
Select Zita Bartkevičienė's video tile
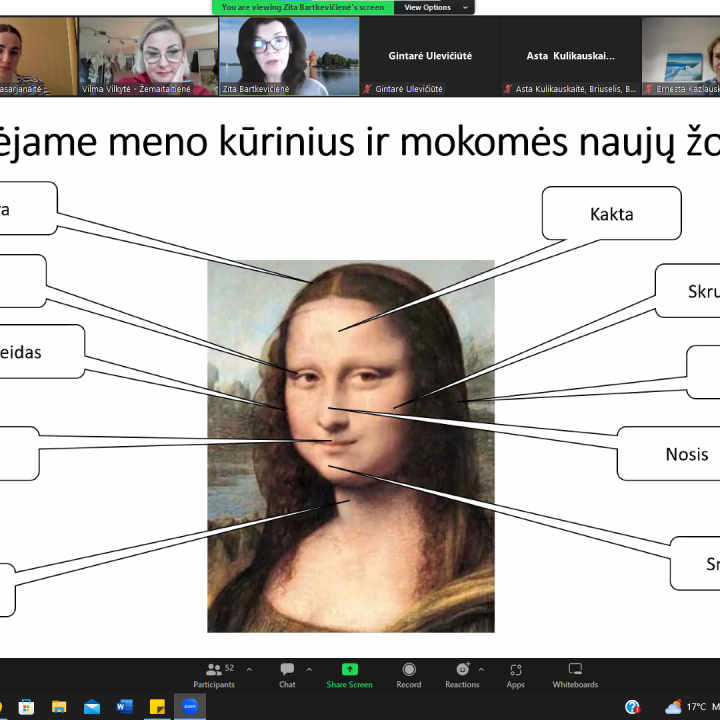click(289, 56)
